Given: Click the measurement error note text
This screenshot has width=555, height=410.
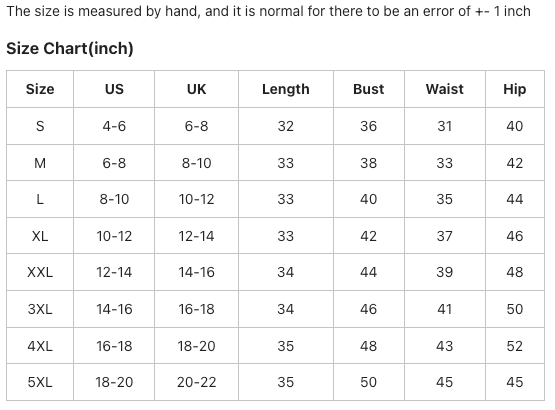Looking at the screenshot, I should pyautogui.click(x=268, y=12).
